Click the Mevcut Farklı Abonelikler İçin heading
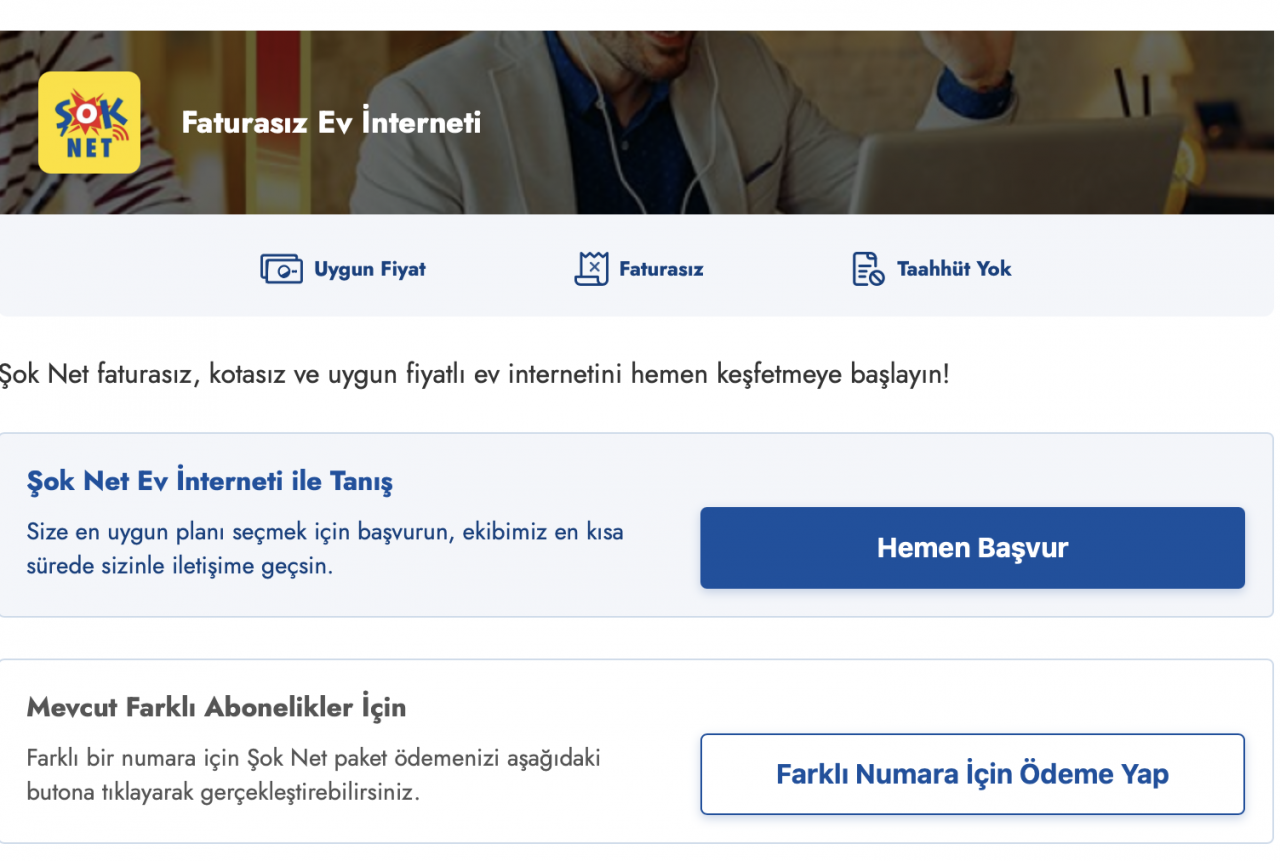1280x861 pixels. (216, 707)
